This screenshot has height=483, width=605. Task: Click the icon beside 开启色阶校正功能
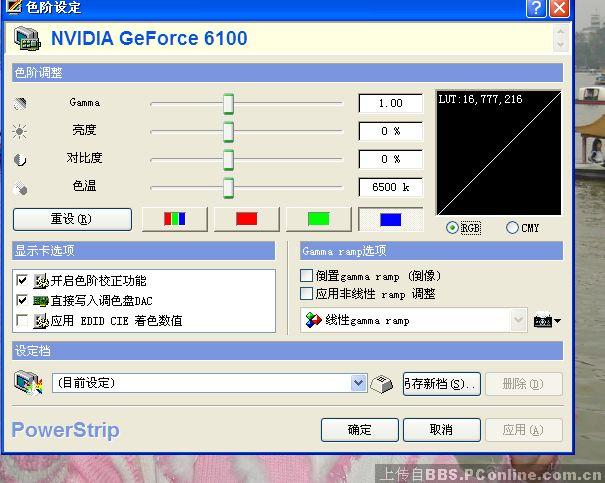(41, 281)
